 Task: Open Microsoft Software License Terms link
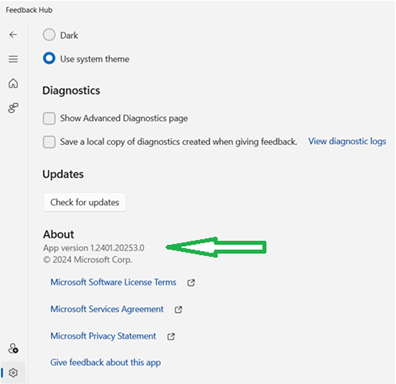113,282
